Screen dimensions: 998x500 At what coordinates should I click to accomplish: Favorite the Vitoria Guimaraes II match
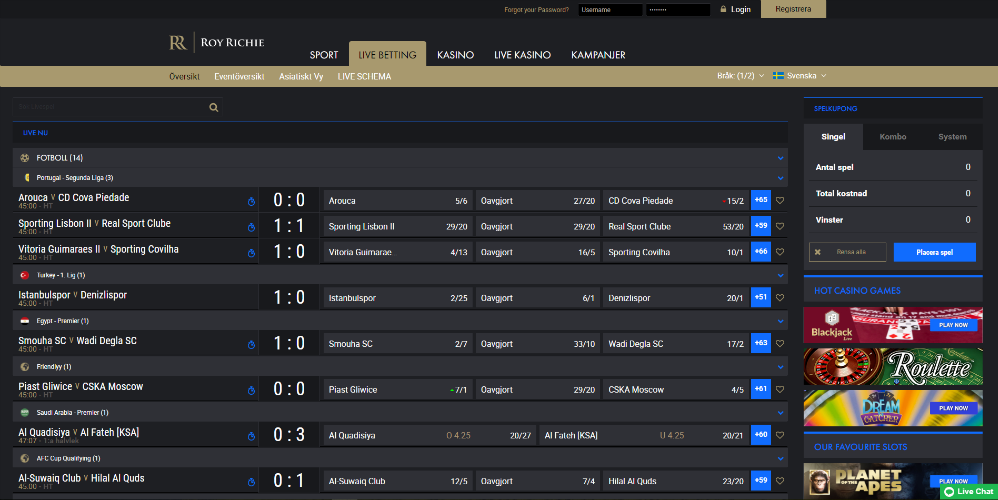[780, 251]
